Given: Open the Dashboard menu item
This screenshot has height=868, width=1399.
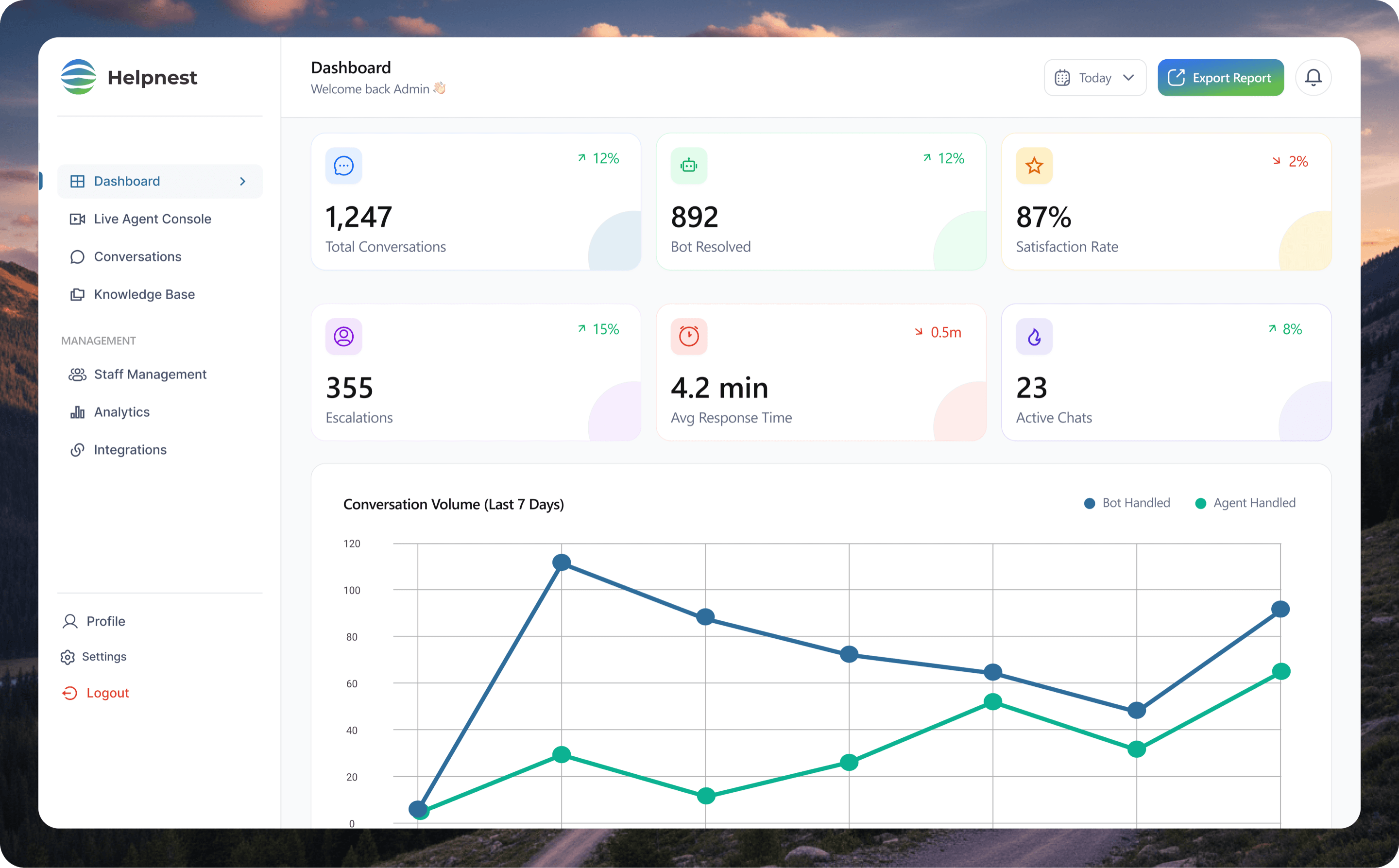Looking at the screenshot, I should pyautogui.click(x=160, y=181).
